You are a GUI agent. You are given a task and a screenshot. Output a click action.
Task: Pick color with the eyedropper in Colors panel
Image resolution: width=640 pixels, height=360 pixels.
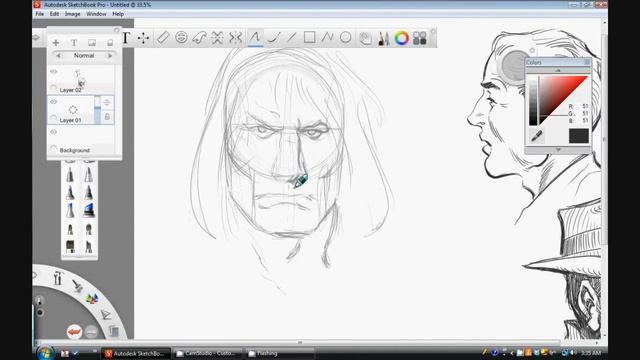[x=537, y=136]
